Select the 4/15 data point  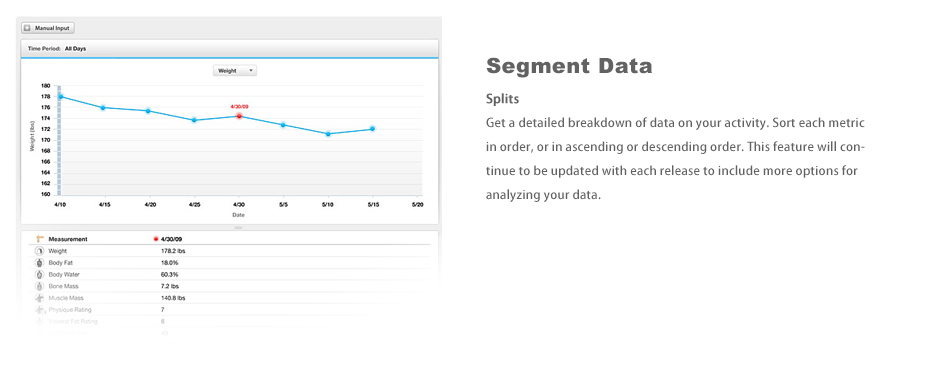click(x=103, y=107)
